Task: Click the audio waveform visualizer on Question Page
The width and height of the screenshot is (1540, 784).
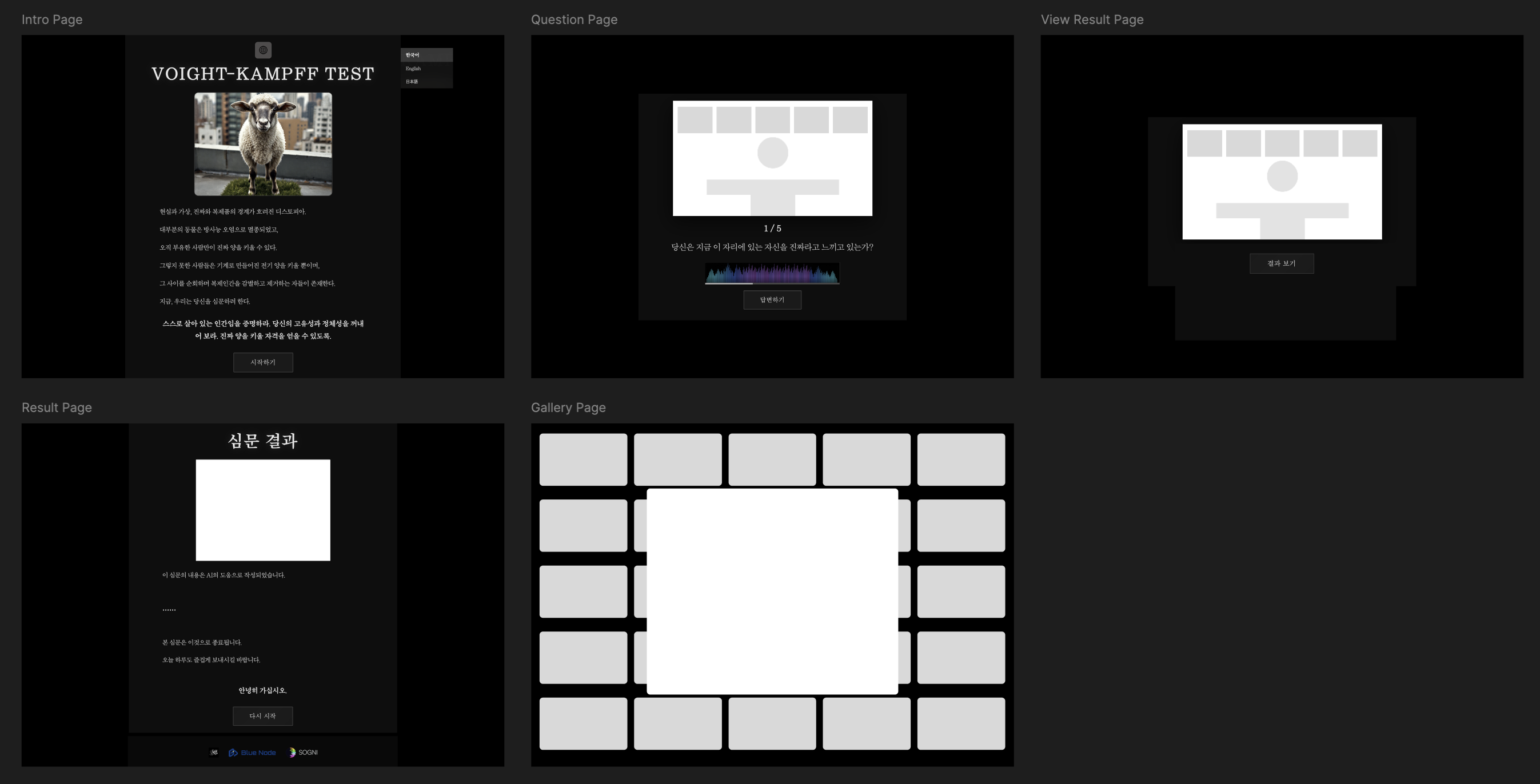Action: pos(772,274)
